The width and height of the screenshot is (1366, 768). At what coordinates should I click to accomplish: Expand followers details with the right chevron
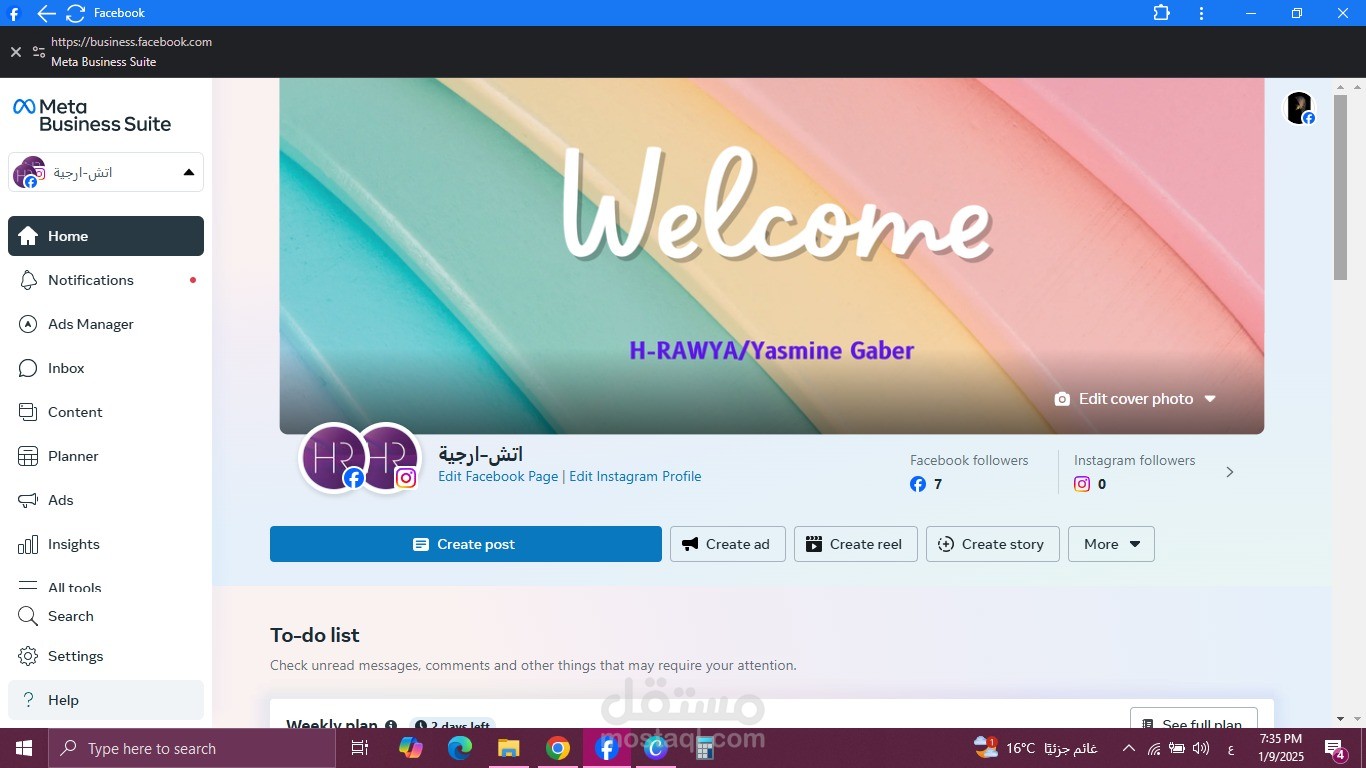[1230, 472]
